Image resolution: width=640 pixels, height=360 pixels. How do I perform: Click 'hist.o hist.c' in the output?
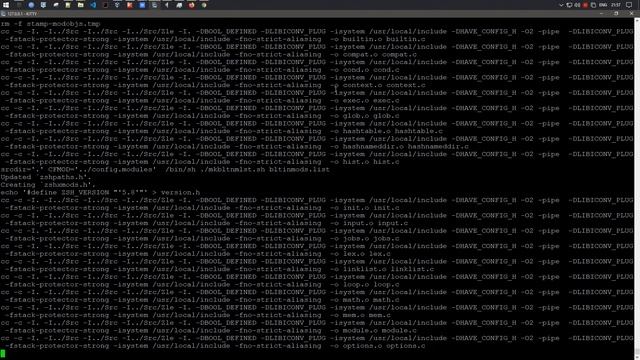point(371,162)
